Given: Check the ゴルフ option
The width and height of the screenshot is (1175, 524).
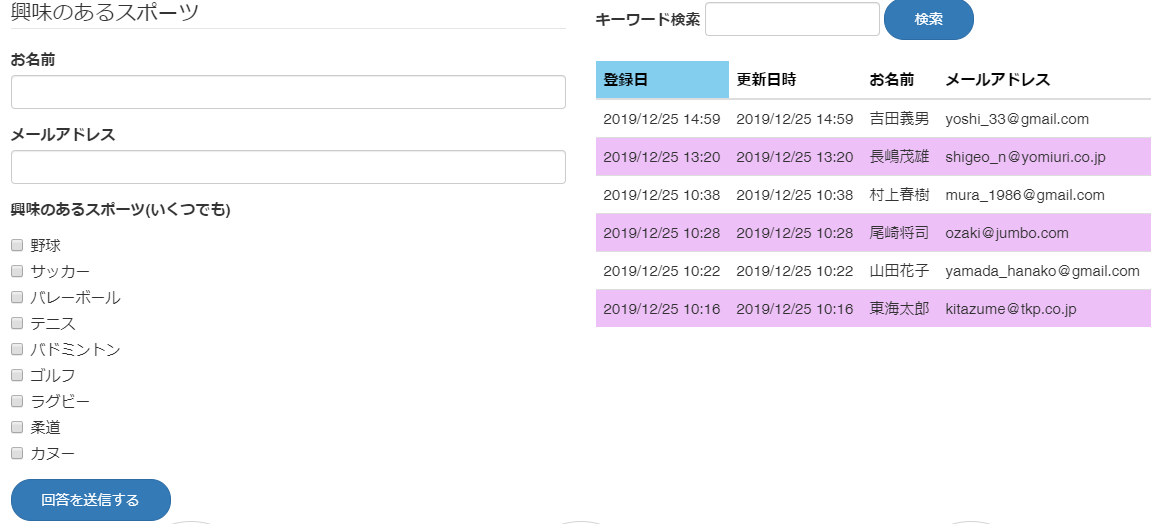Looking at the screenshot, I should (x=17, y=375).
